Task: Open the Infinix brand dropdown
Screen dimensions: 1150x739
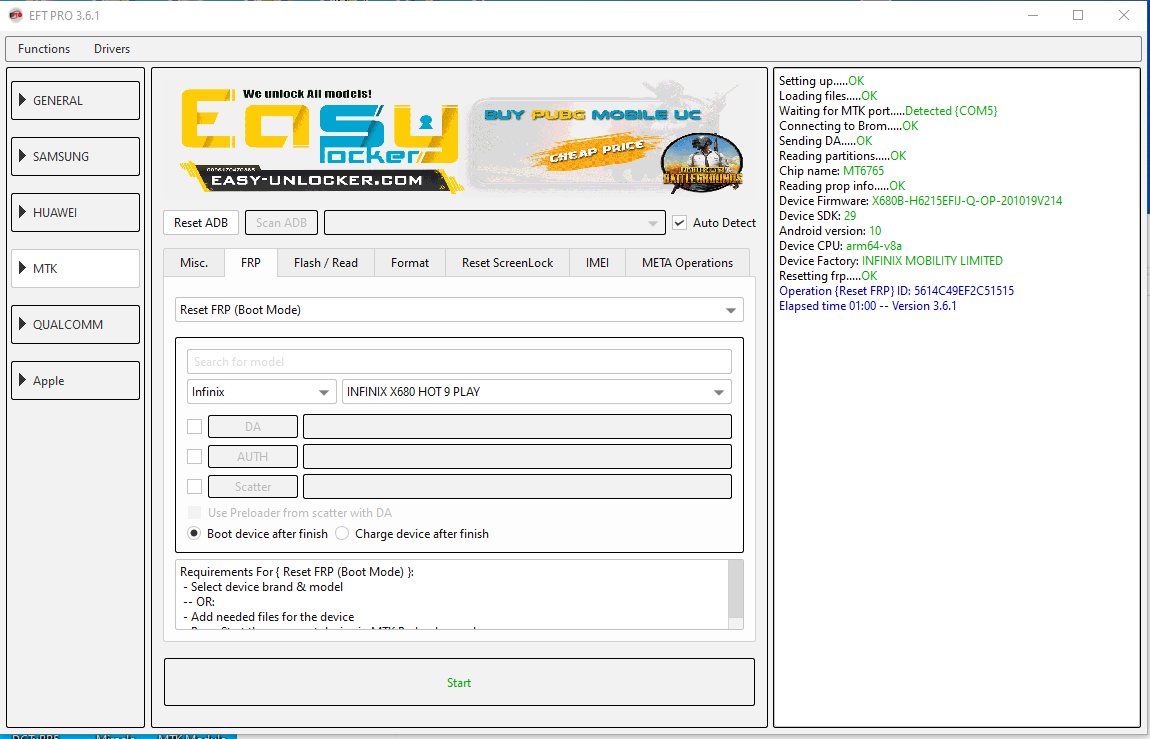Action: (262, 391)
